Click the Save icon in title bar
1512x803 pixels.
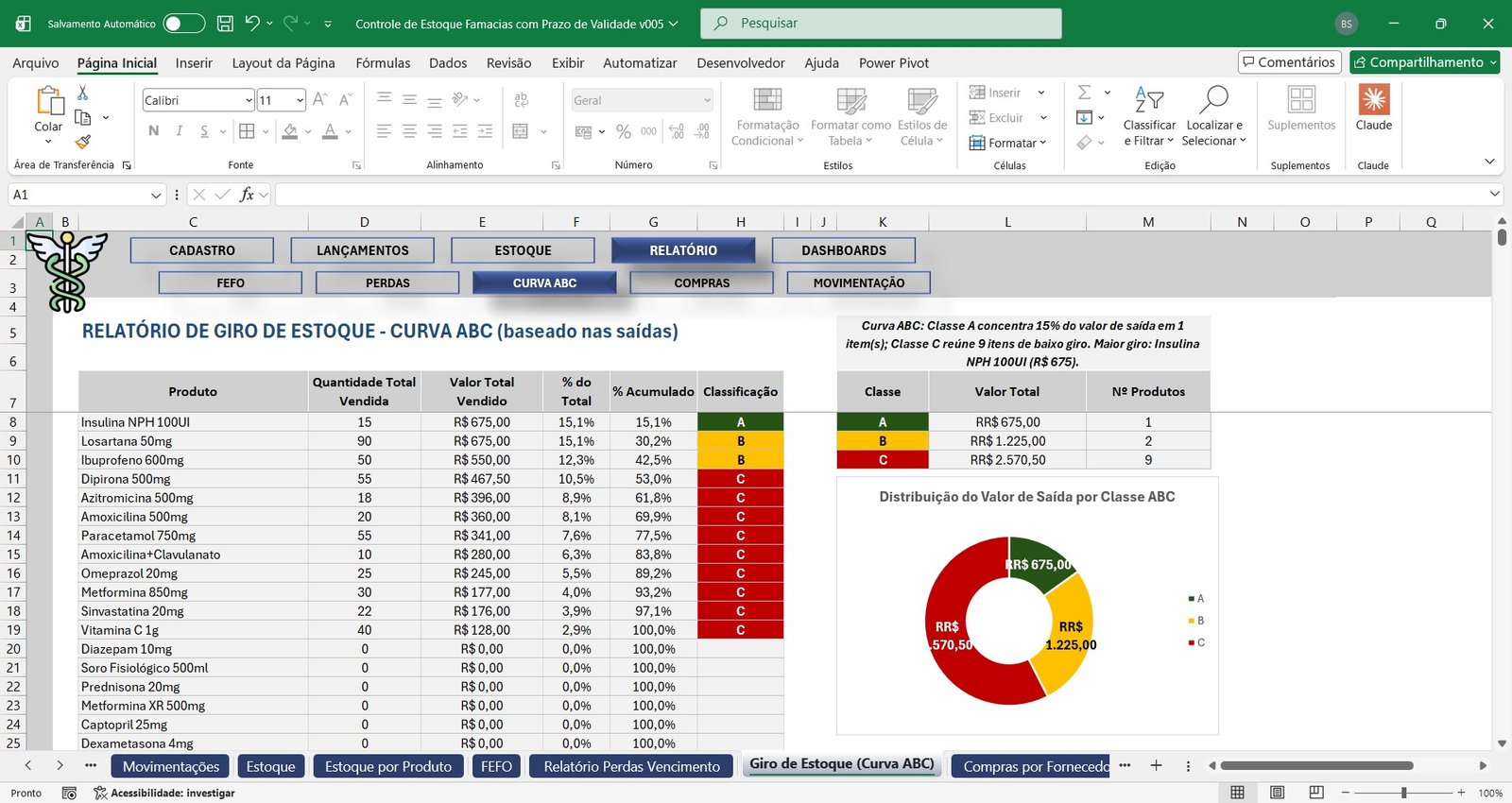tap(225, 24)
